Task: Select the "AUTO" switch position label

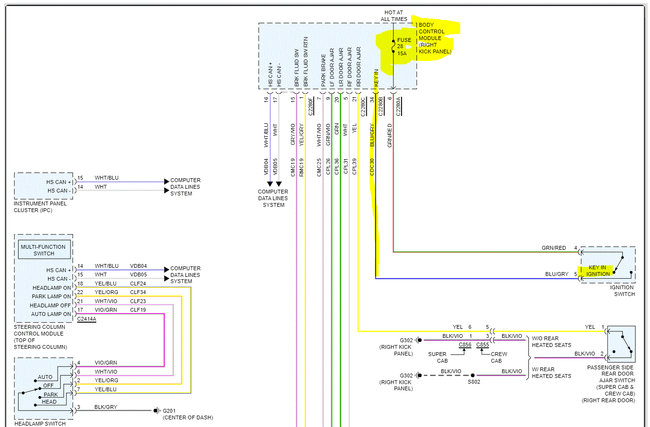Action: pyautogui.click(x=45, y=377)
